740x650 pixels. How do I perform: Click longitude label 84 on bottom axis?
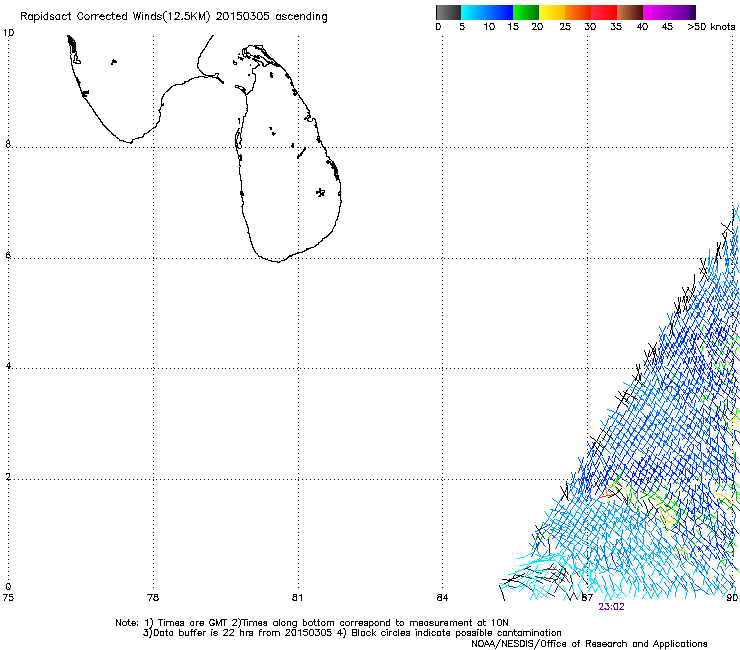(442, 598)
